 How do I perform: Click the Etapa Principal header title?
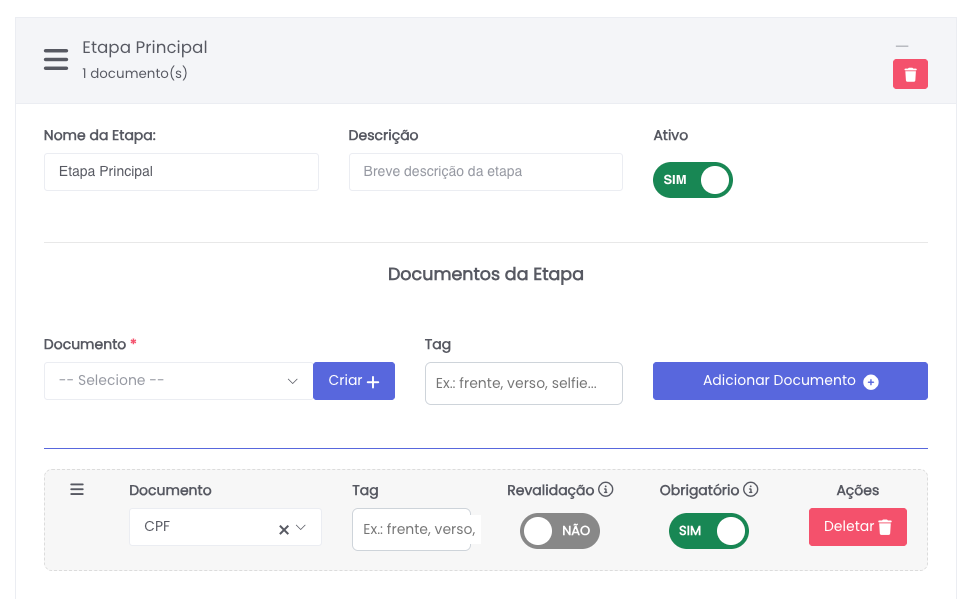pos(145,47)
